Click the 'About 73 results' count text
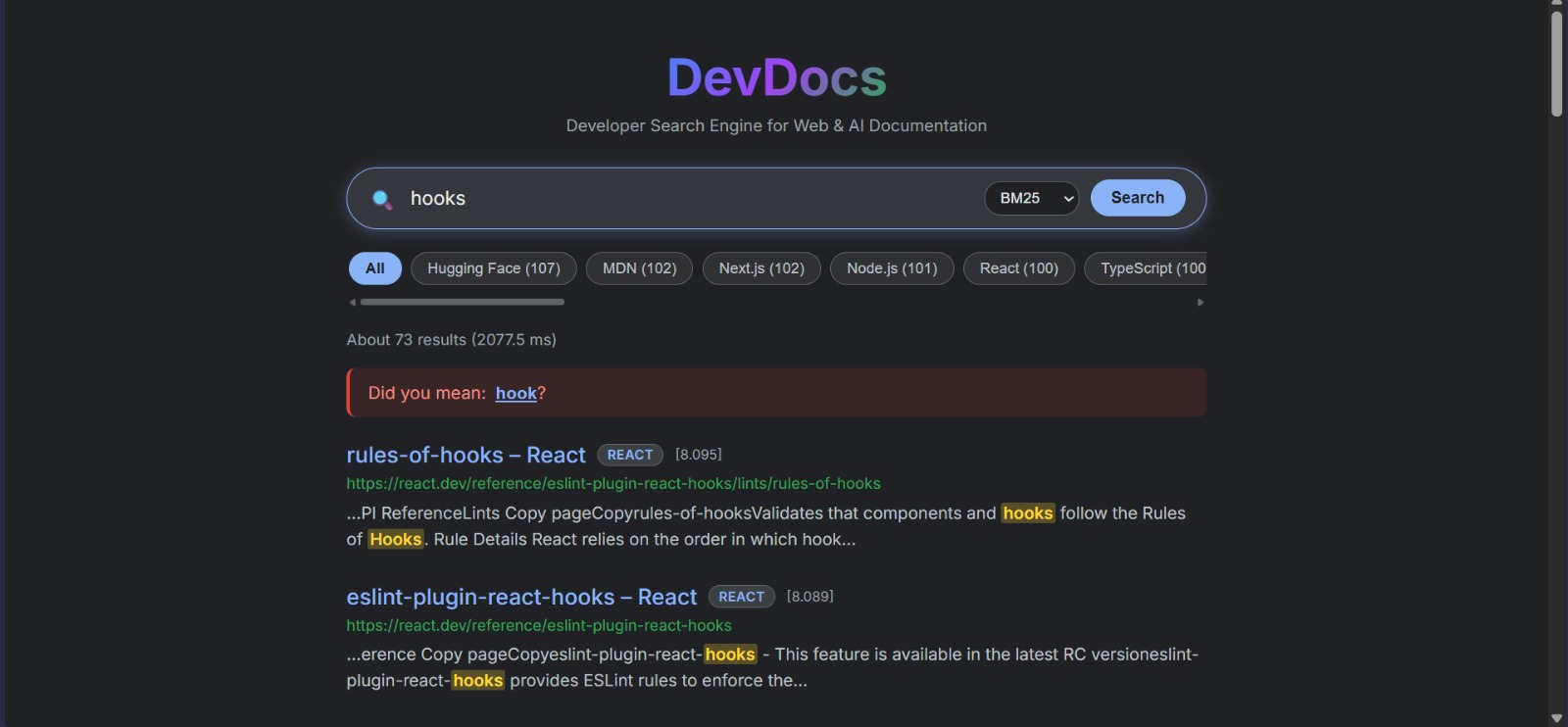This screenshot has height=727, width=1568. [x=452, y=340]
